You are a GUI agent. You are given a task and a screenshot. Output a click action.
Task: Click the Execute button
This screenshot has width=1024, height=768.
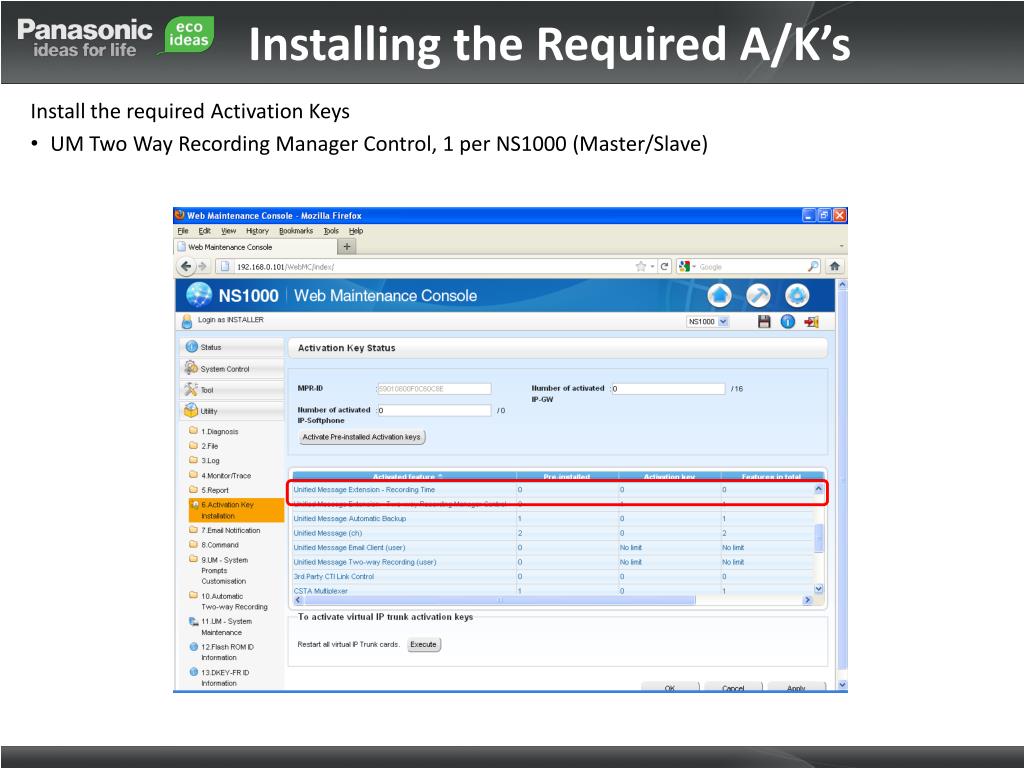tap(423, 645)
